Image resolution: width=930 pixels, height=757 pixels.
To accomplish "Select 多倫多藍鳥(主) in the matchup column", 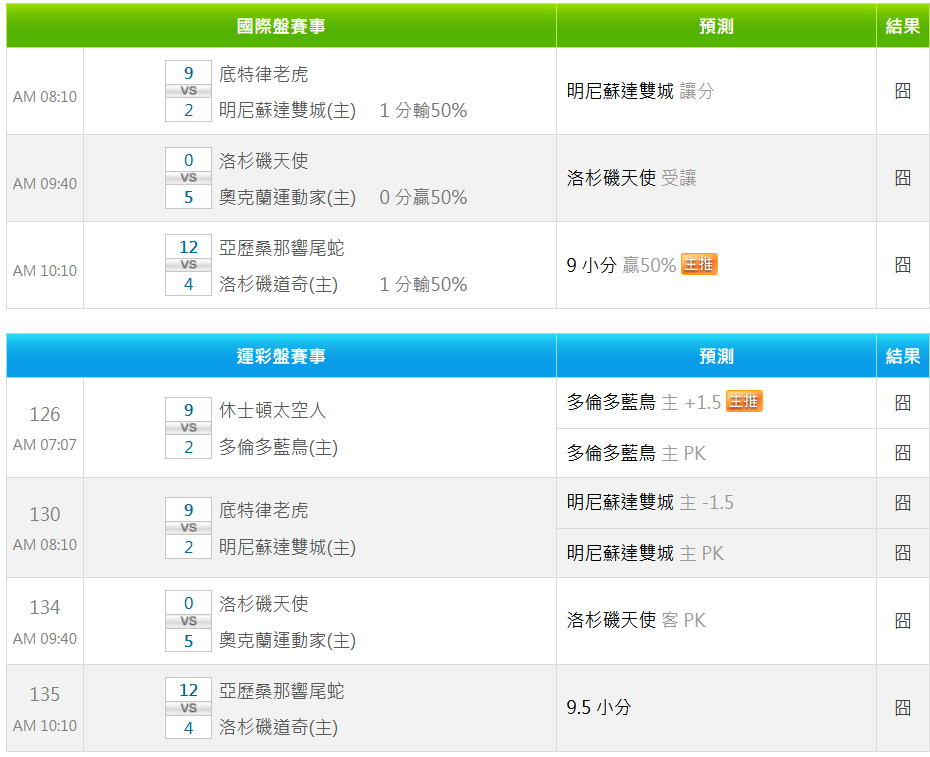I will click(x=278, y=447).
